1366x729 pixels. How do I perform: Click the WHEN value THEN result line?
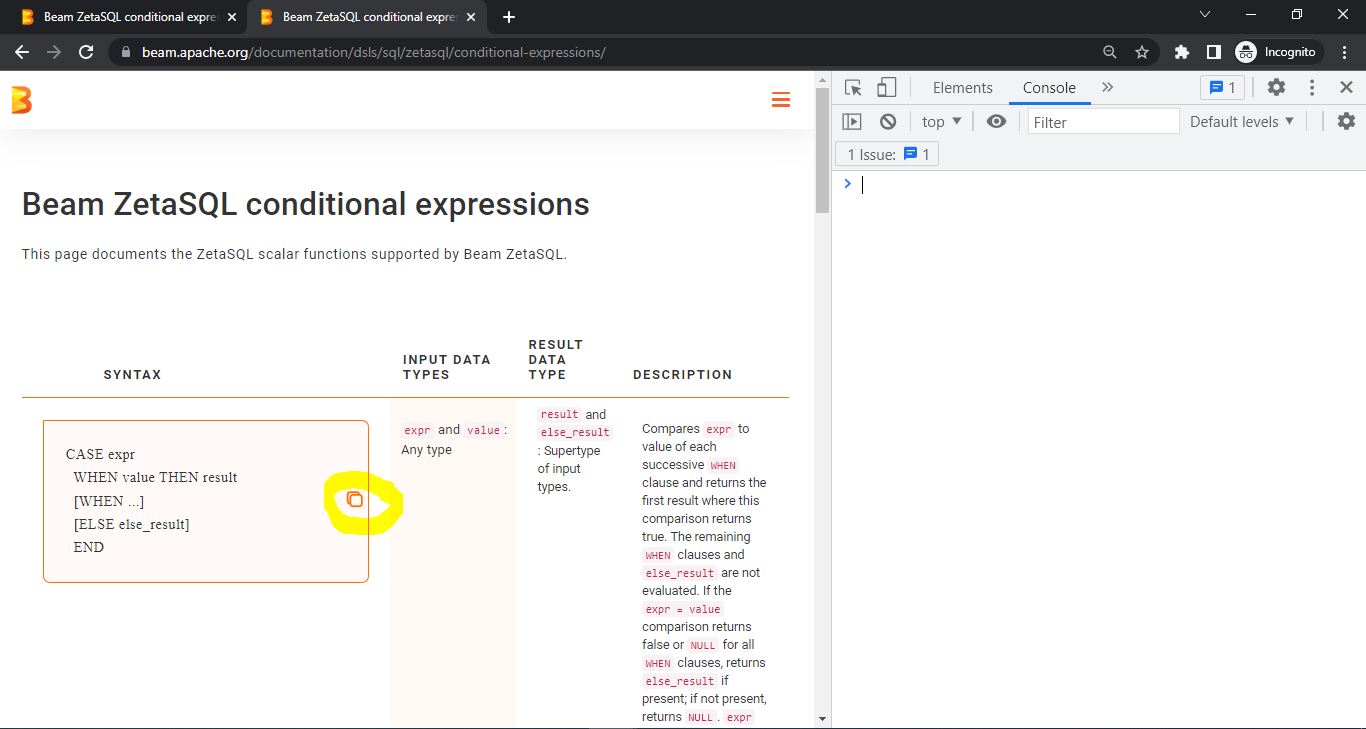(x=155, y=477)
